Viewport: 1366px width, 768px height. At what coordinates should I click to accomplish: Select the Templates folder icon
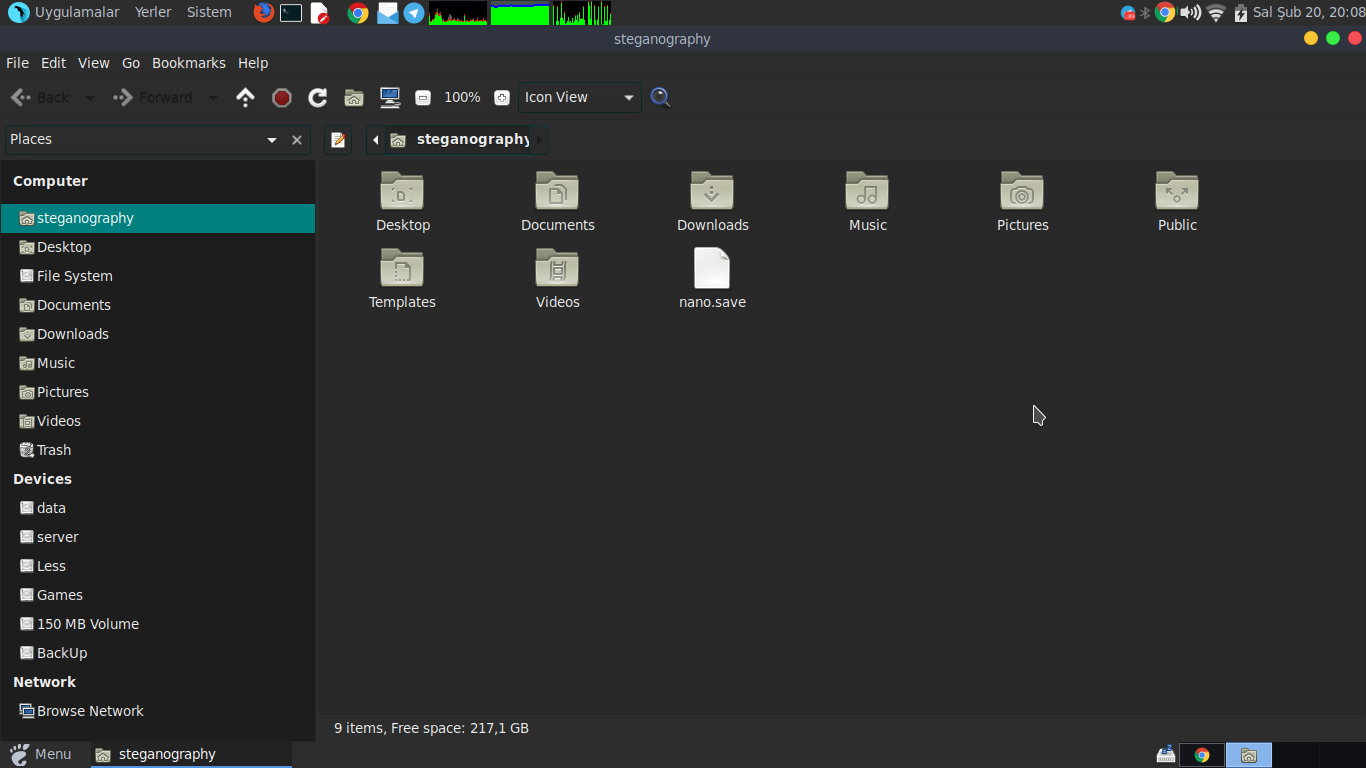point(402,267)
